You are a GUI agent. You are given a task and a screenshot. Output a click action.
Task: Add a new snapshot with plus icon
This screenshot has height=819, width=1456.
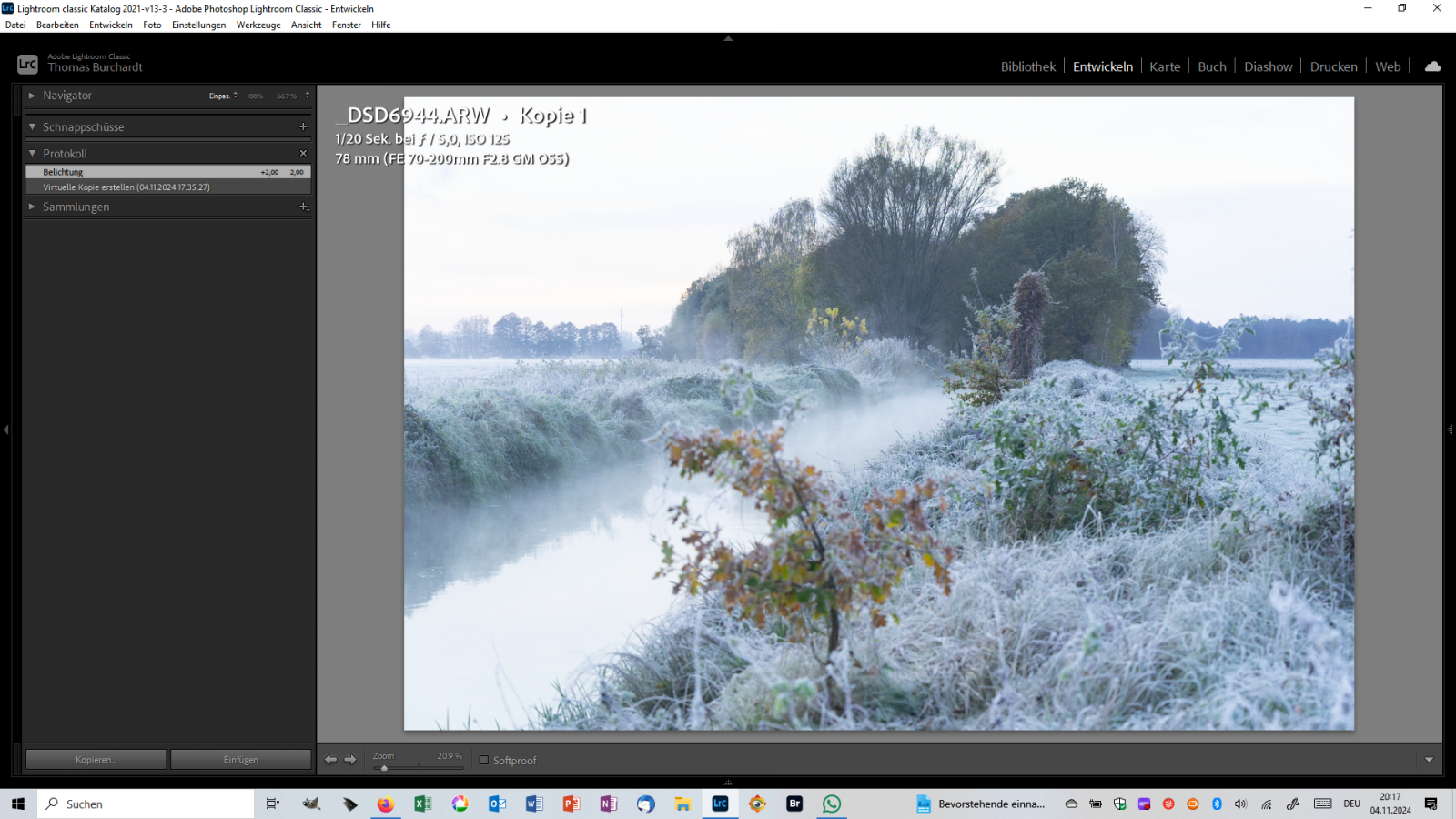(x=303, y=126)
